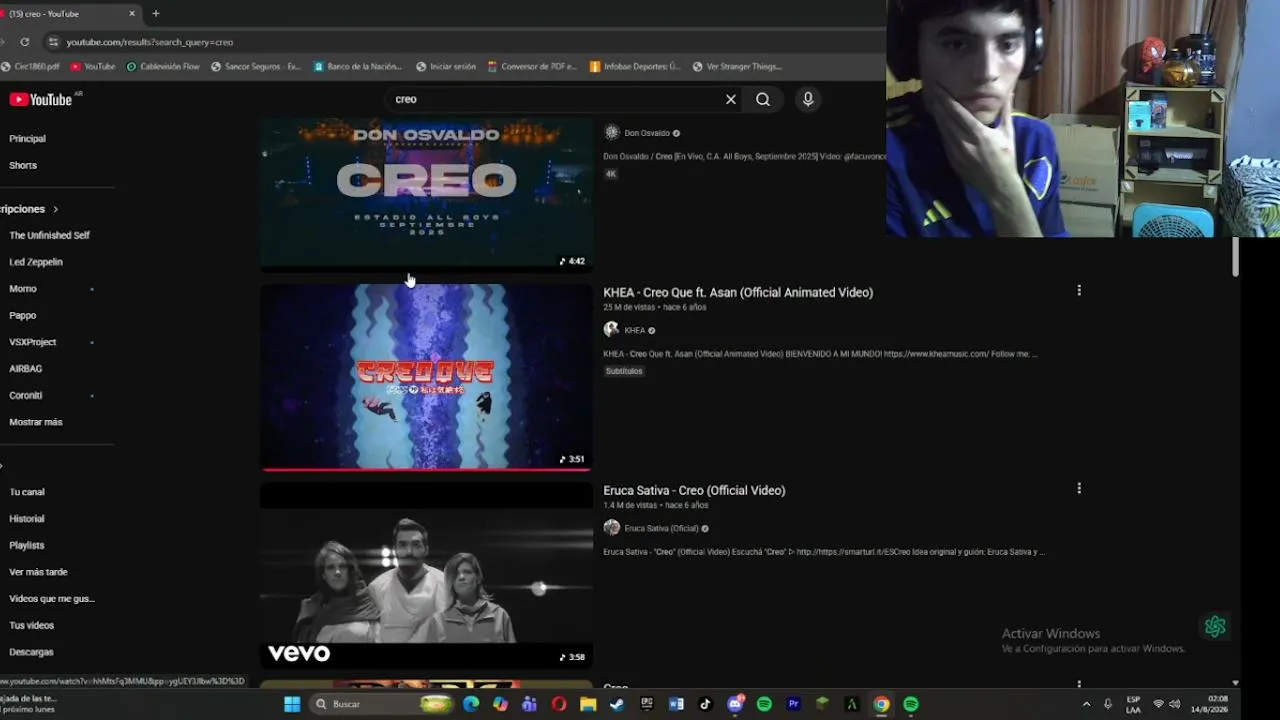Open Tu canal in the sidebar

(27, 492)
